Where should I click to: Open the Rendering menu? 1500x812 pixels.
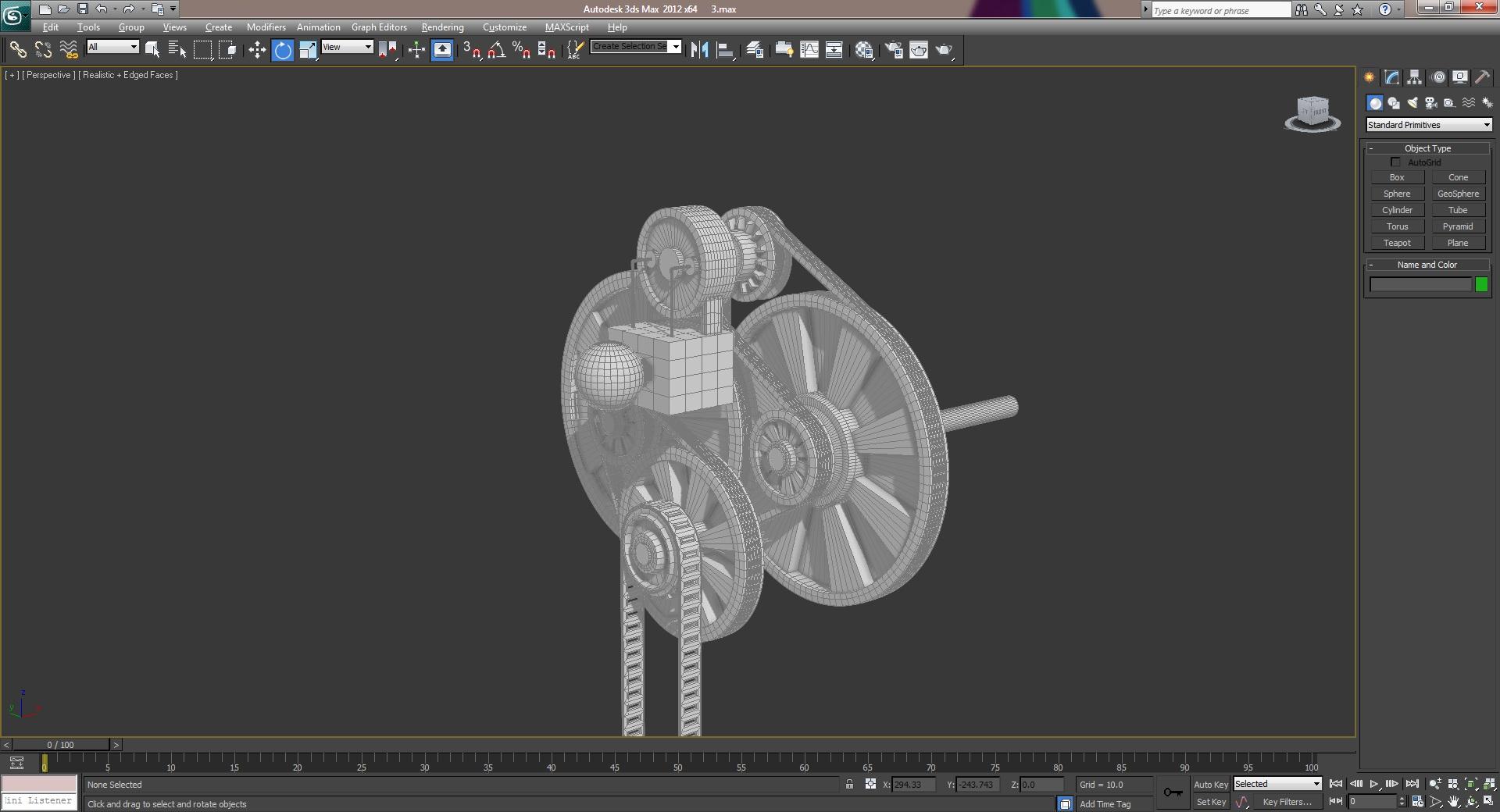coord(443,27)
